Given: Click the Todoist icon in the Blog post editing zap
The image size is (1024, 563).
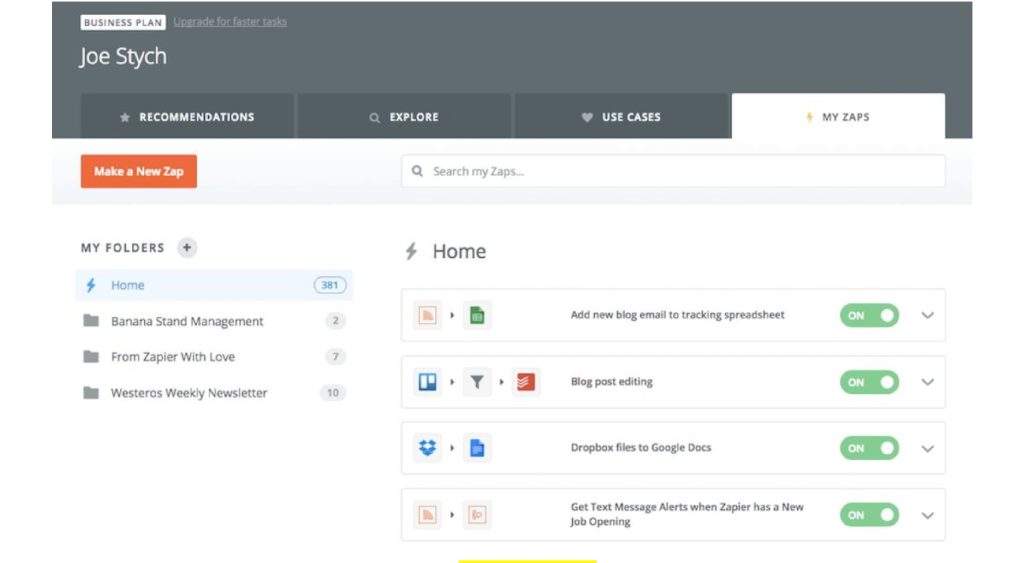Looking at the screenshot, I should tap(526, 382).
